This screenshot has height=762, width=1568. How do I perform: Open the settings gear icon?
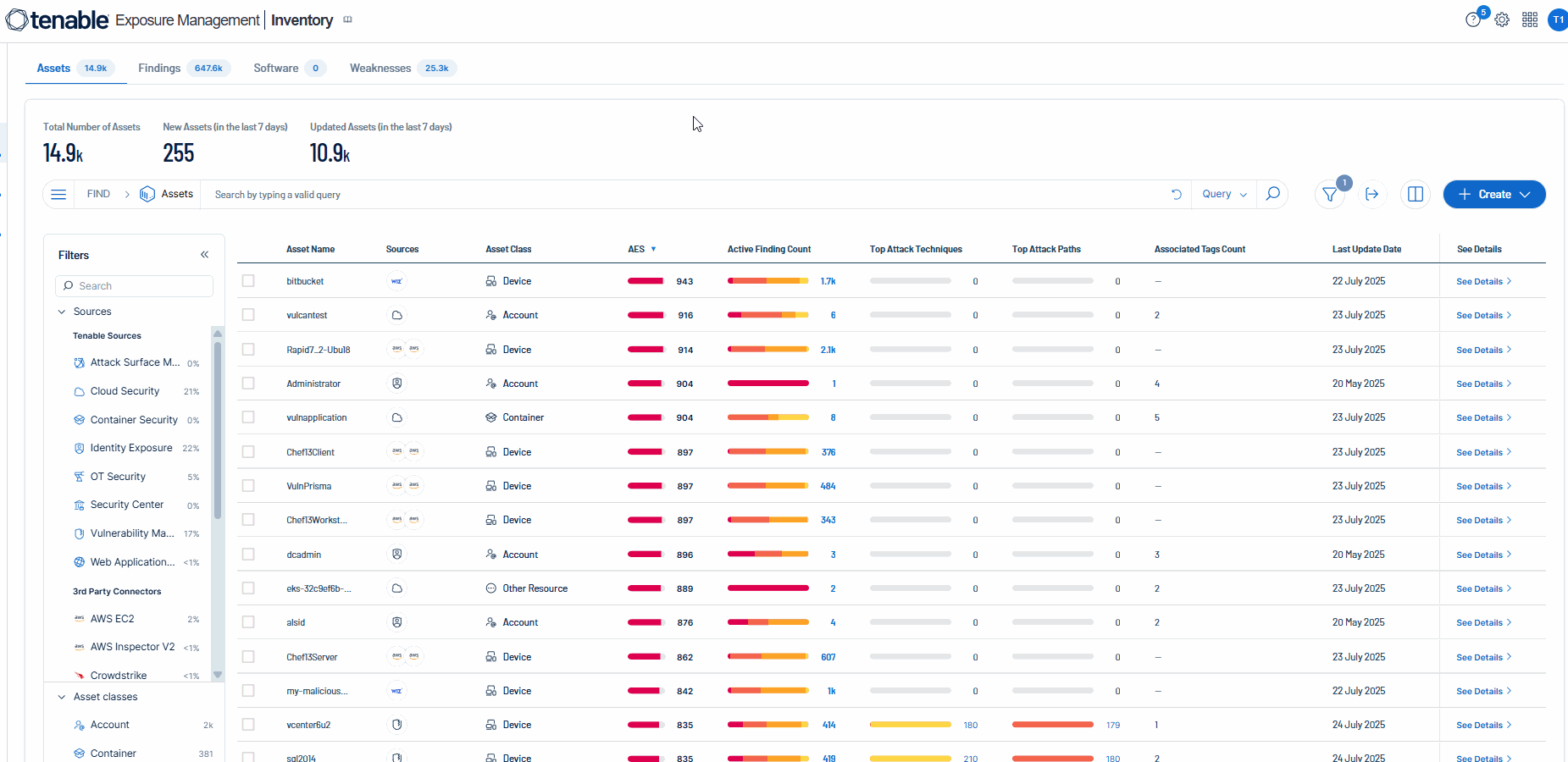(x=1502, y=20)
